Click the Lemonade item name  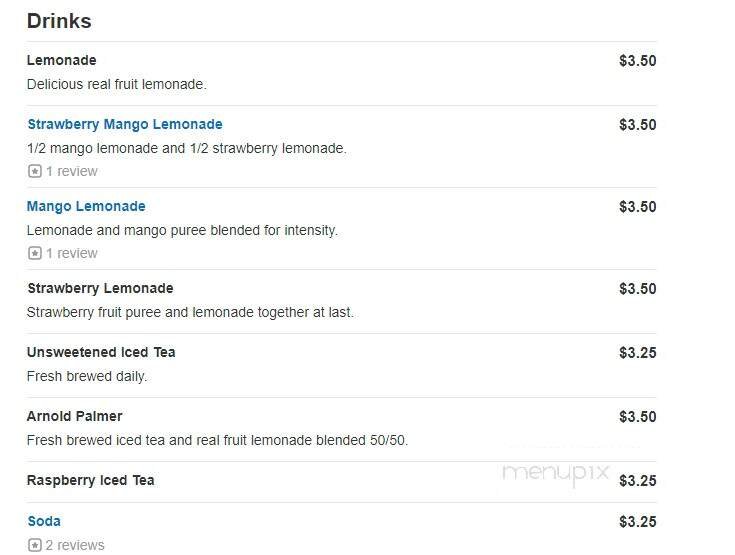61,61
